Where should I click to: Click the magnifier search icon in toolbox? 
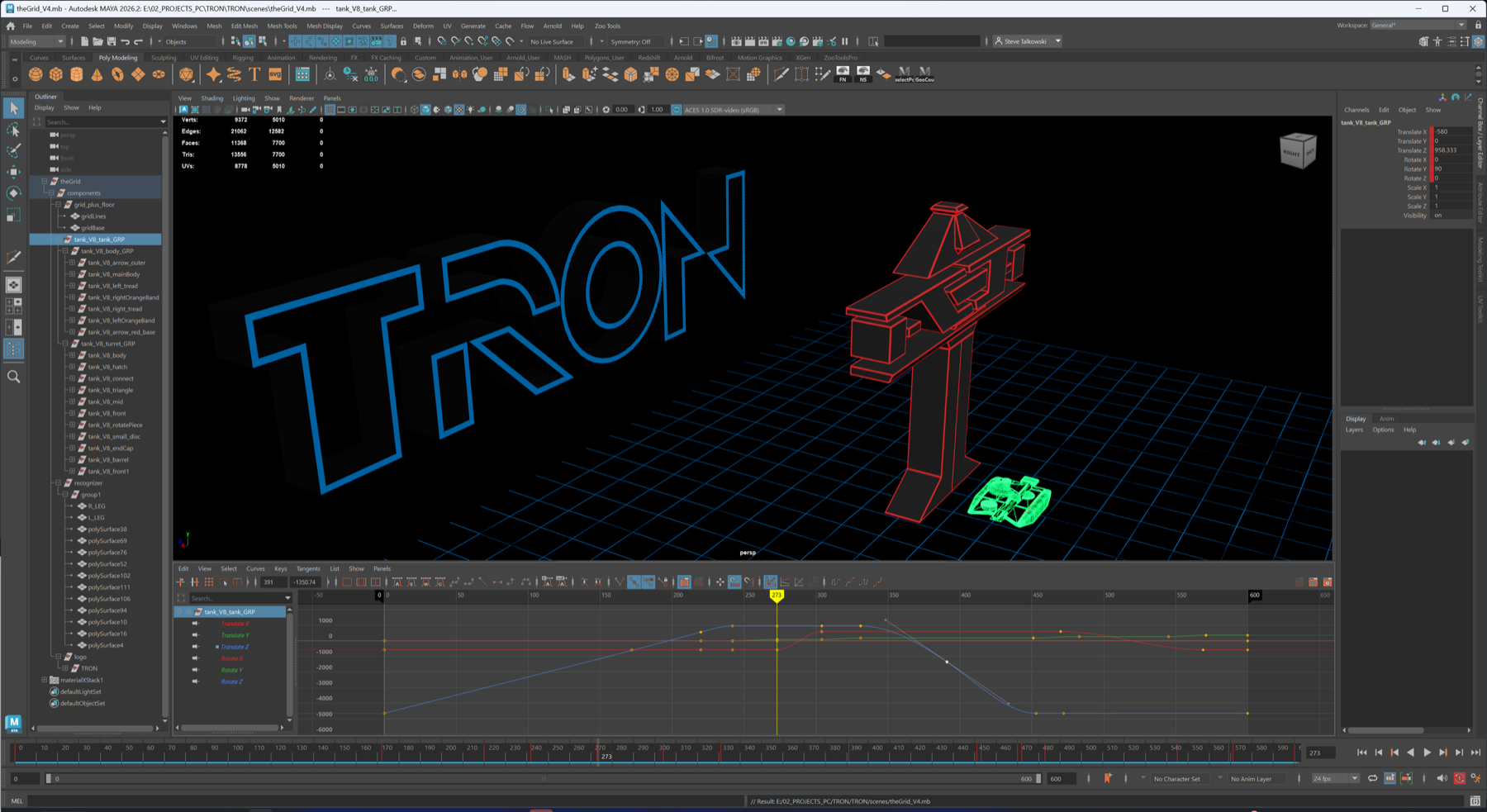tap(14, 377)
